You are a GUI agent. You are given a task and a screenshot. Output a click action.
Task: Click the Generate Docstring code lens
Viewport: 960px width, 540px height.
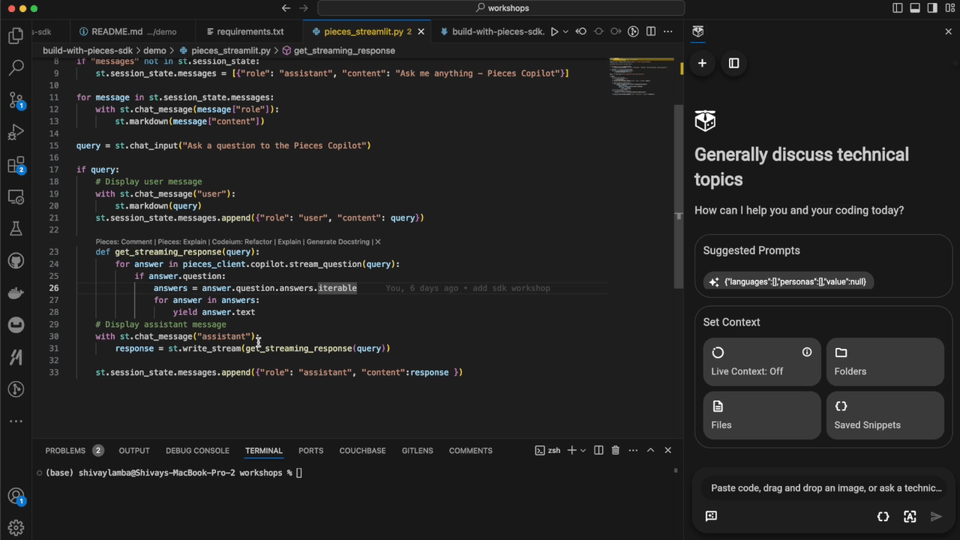click(338, 242)
